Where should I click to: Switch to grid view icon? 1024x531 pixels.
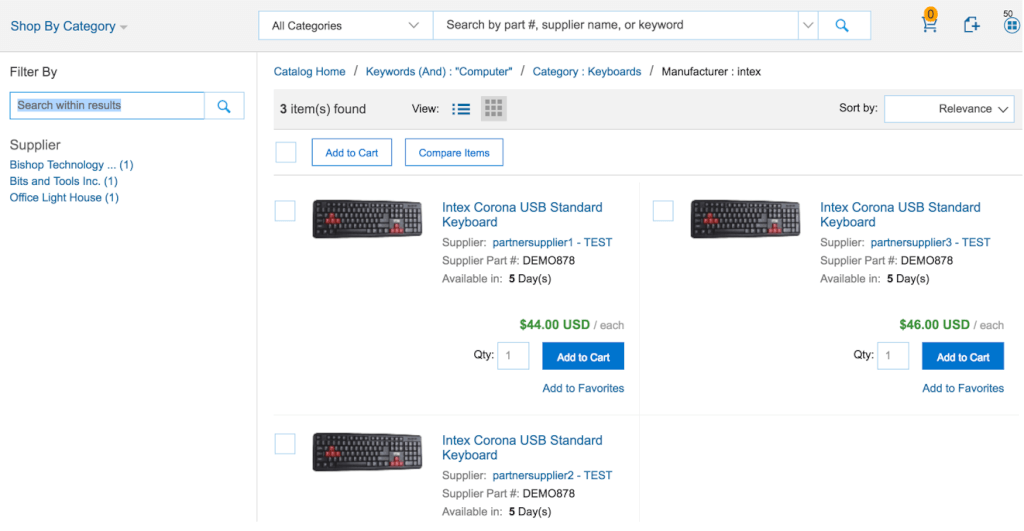coord(494,108)
